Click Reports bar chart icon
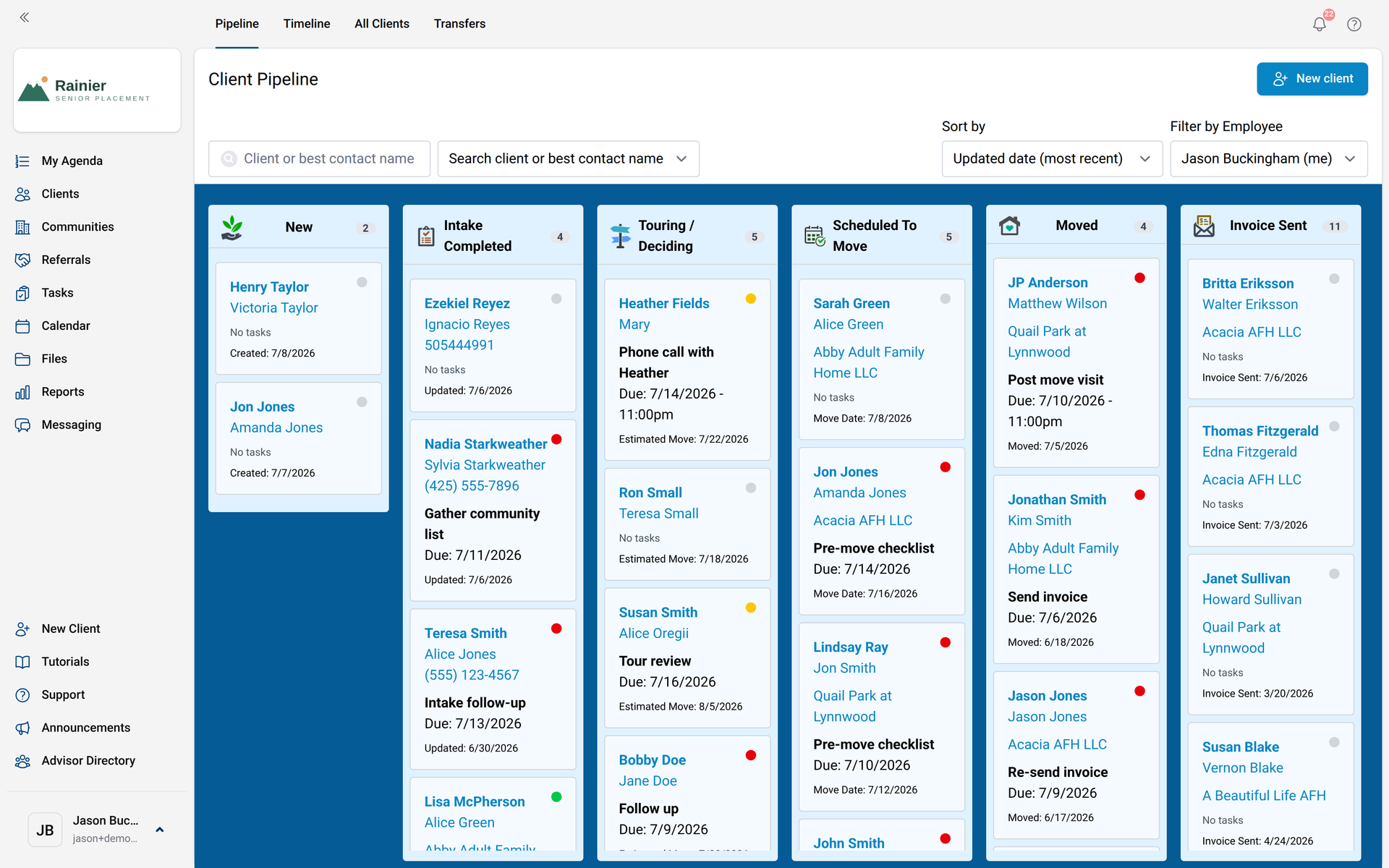Screen dimensions: 1389x868 [22, 392]
